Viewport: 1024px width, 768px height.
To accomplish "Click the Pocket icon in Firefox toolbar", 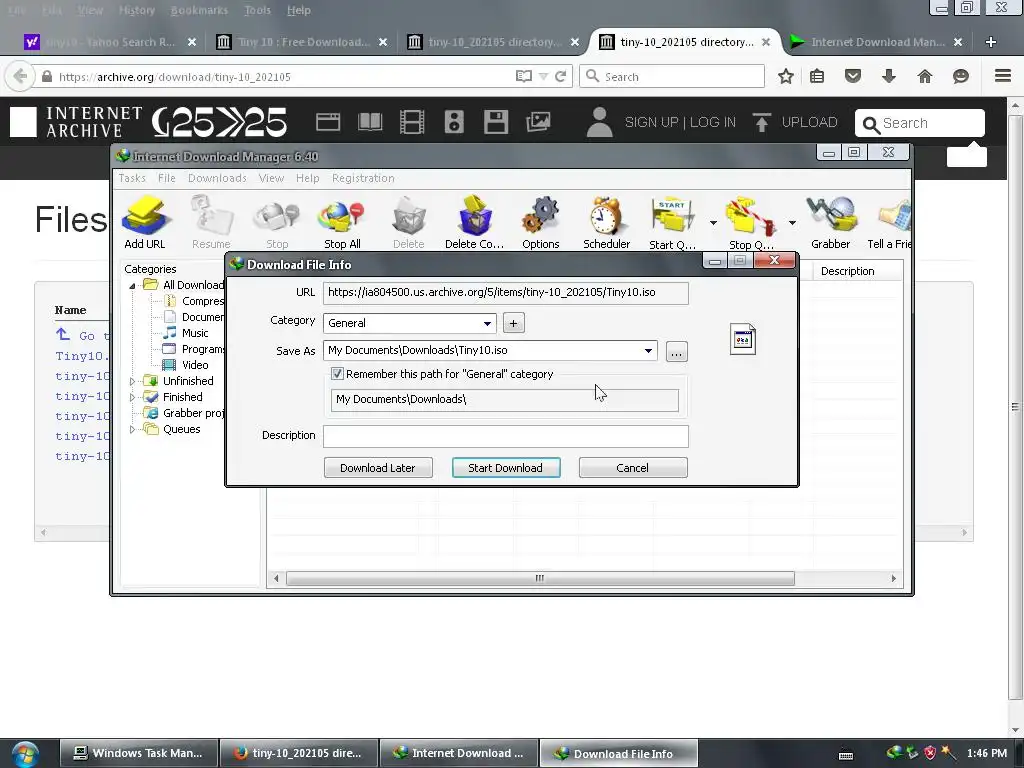I will pyautogui.click(x=853, y=76).
